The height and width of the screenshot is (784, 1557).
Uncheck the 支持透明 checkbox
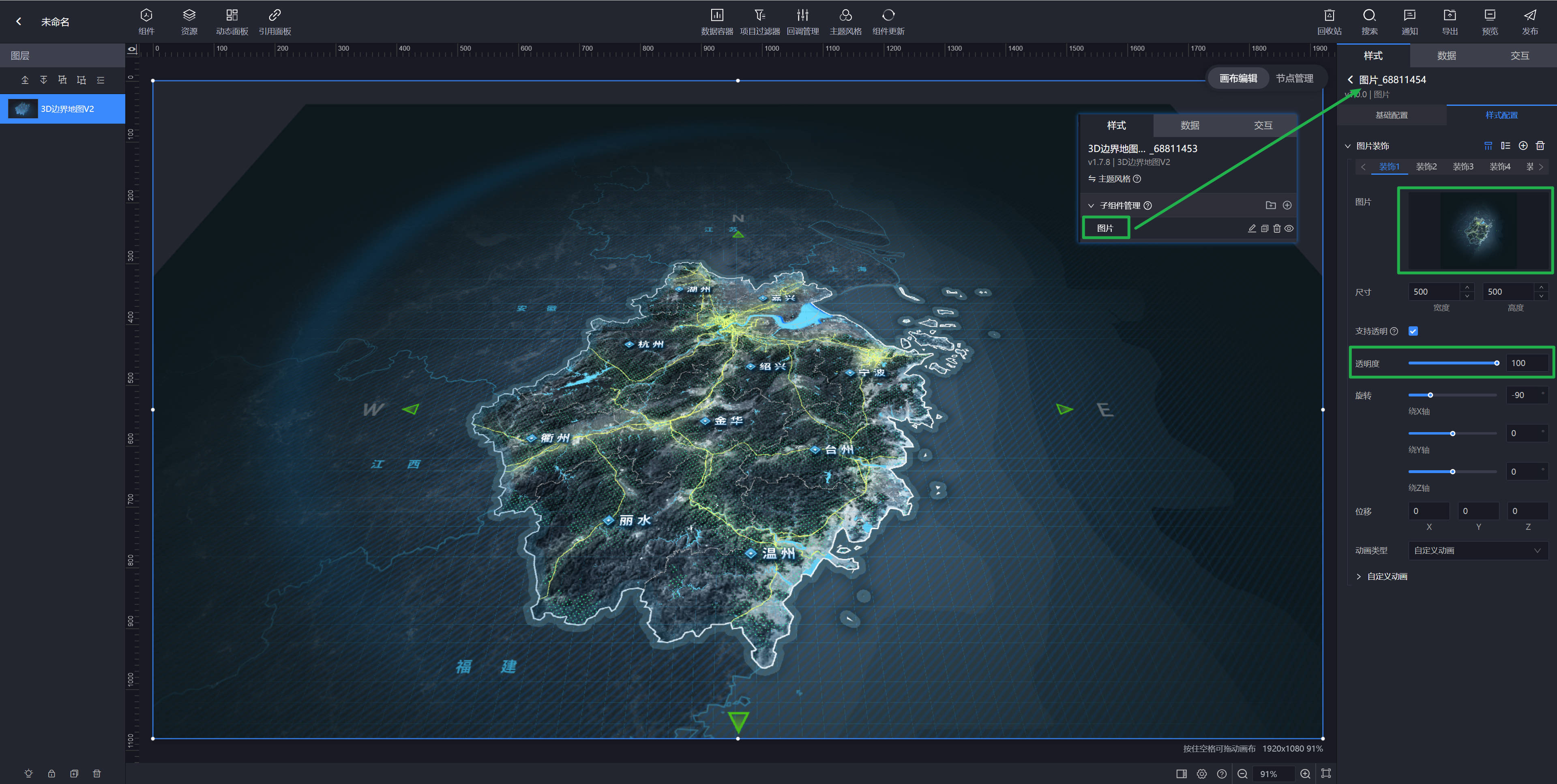(1413, 331)
